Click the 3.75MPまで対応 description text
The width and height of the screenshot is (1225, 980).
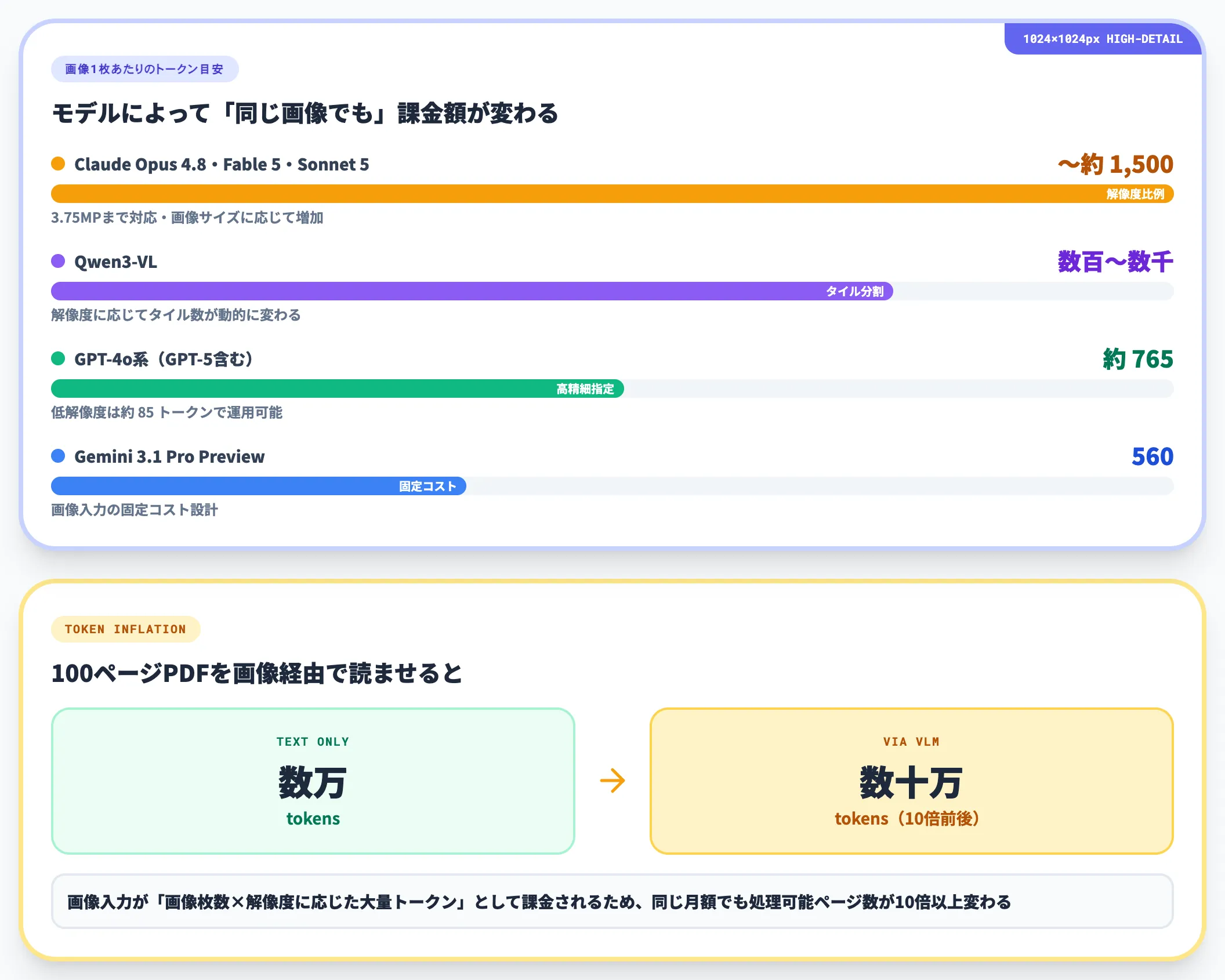pyautogui.click(x=187, y=217)
